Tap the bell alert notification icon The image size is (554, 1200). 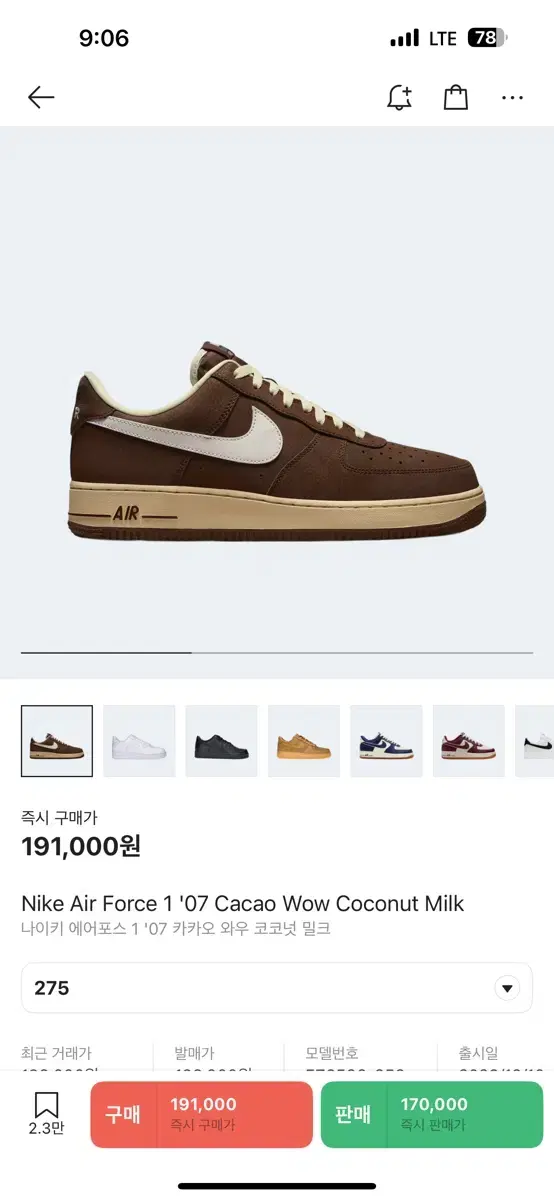pos(399,97)
